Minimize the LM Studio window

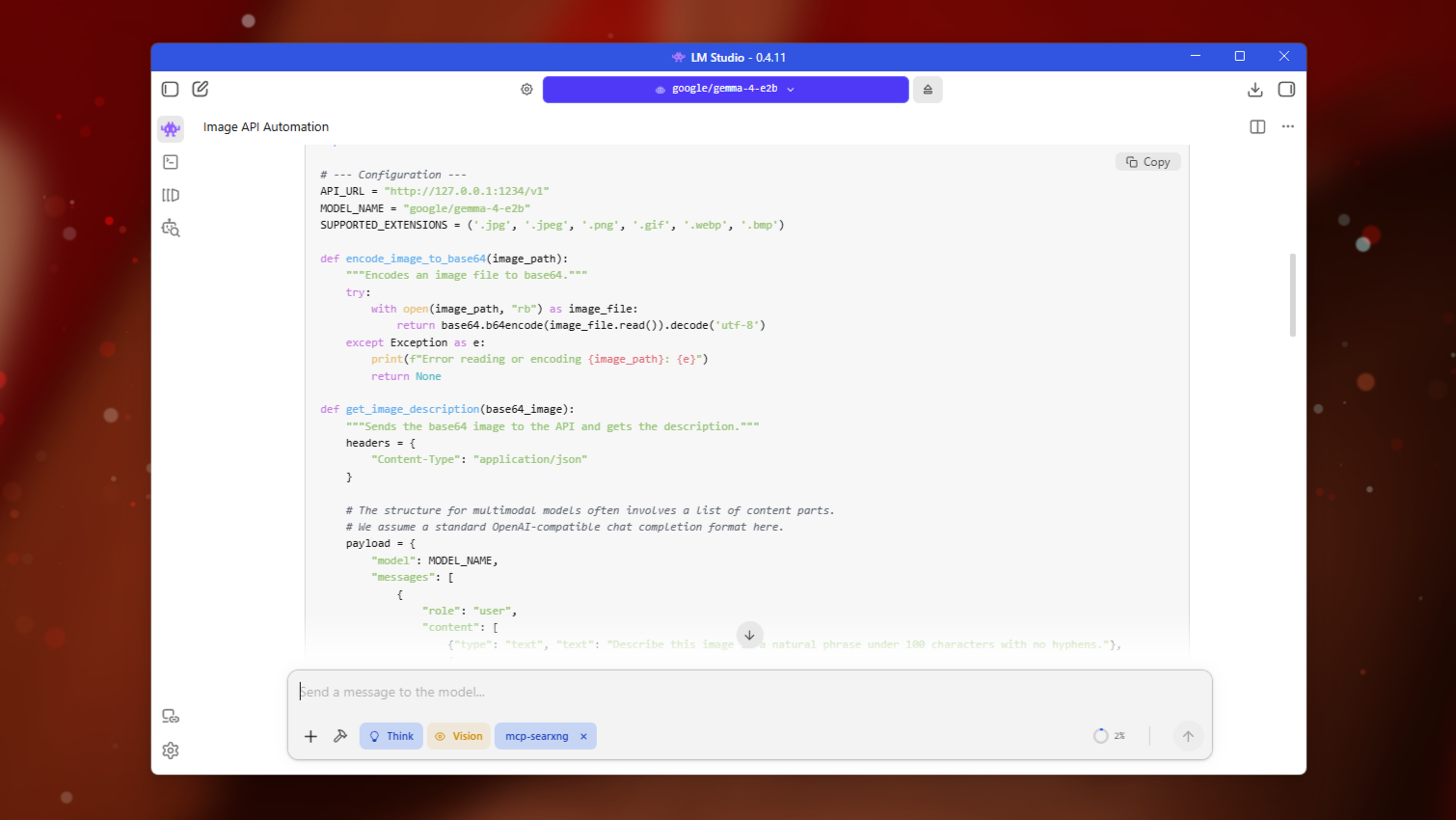pos(1196,57)
